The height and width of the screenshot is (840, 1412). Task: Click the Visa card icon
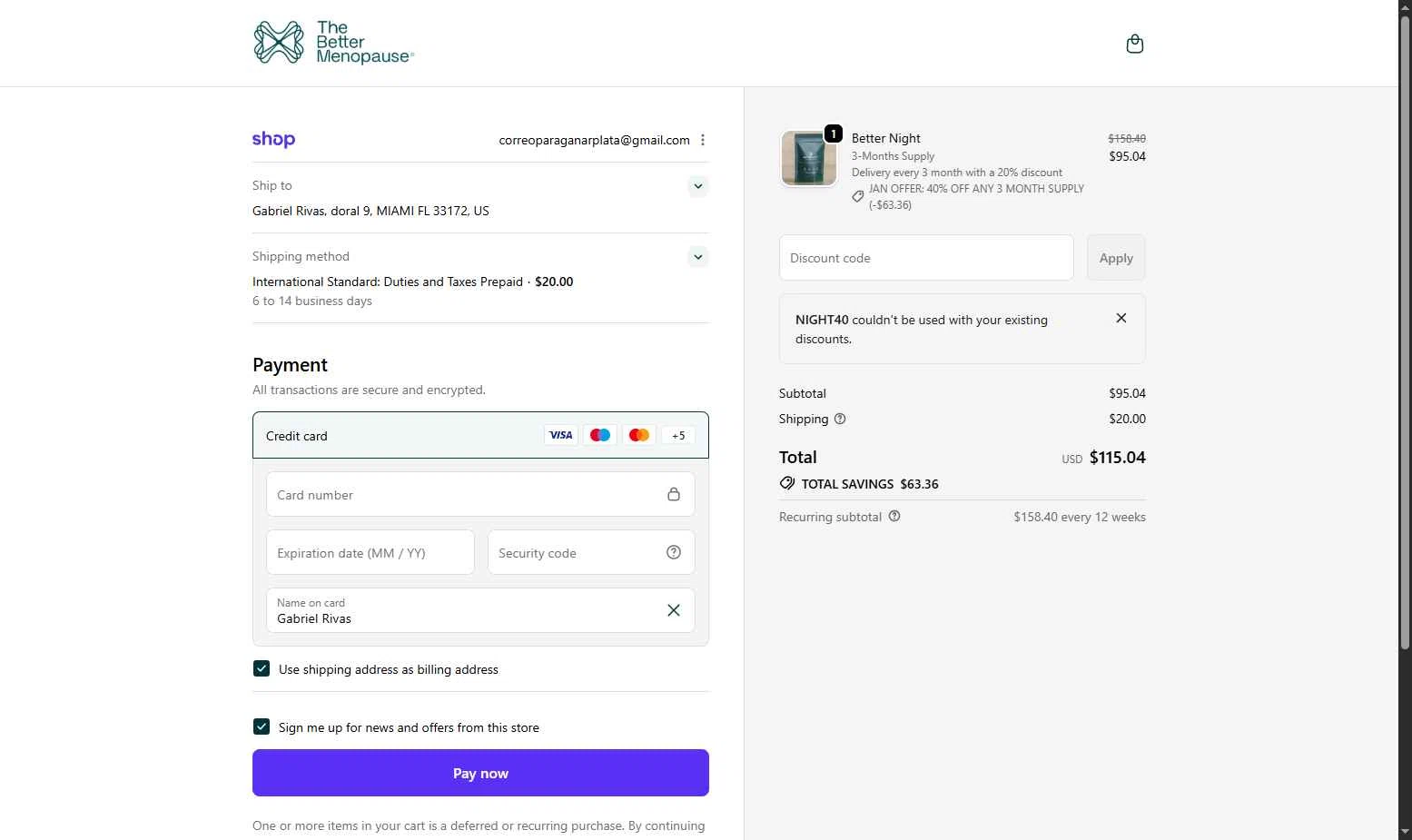[561, 435]
